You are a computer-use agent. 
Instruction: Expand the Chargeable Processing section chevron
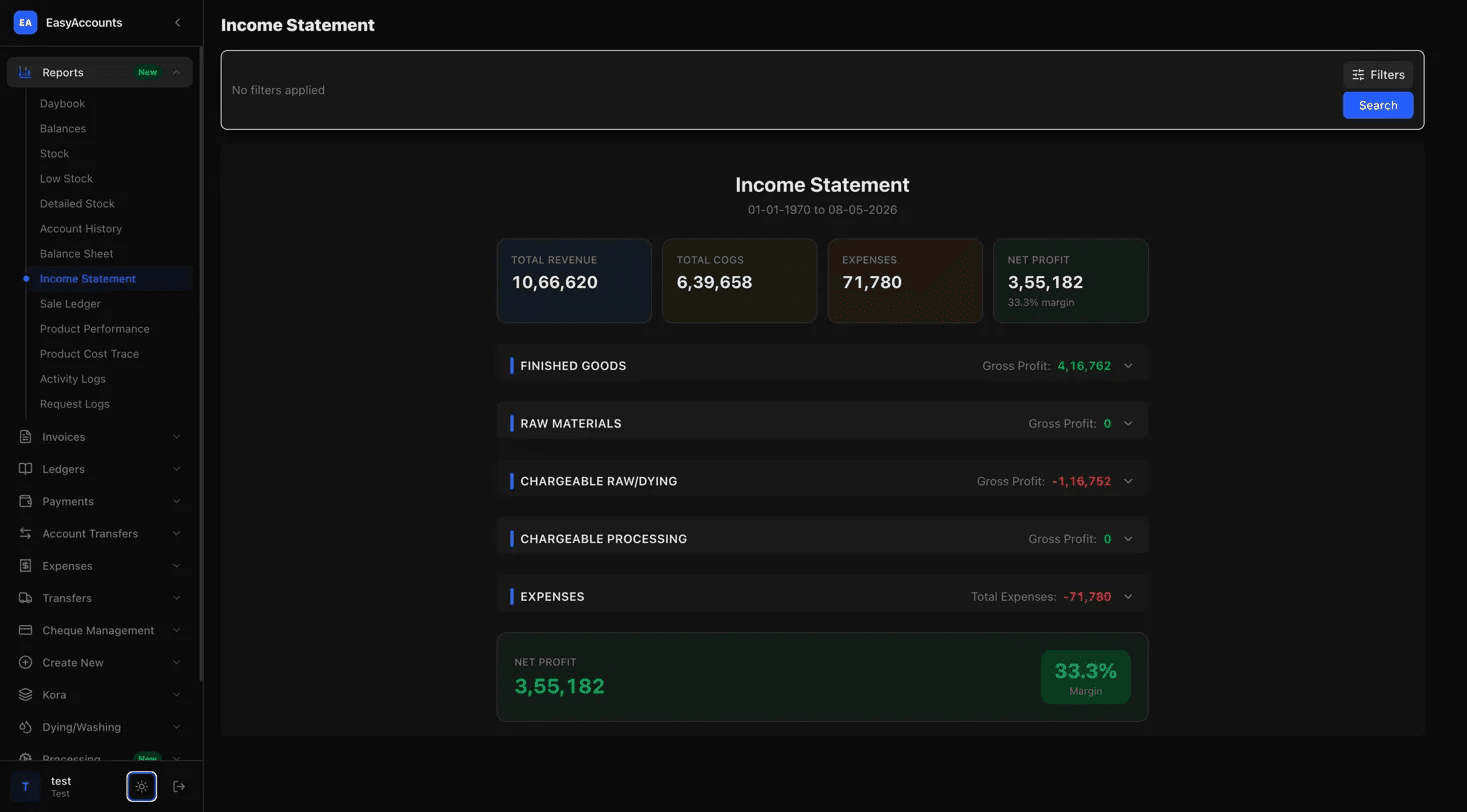point(1128,539)
